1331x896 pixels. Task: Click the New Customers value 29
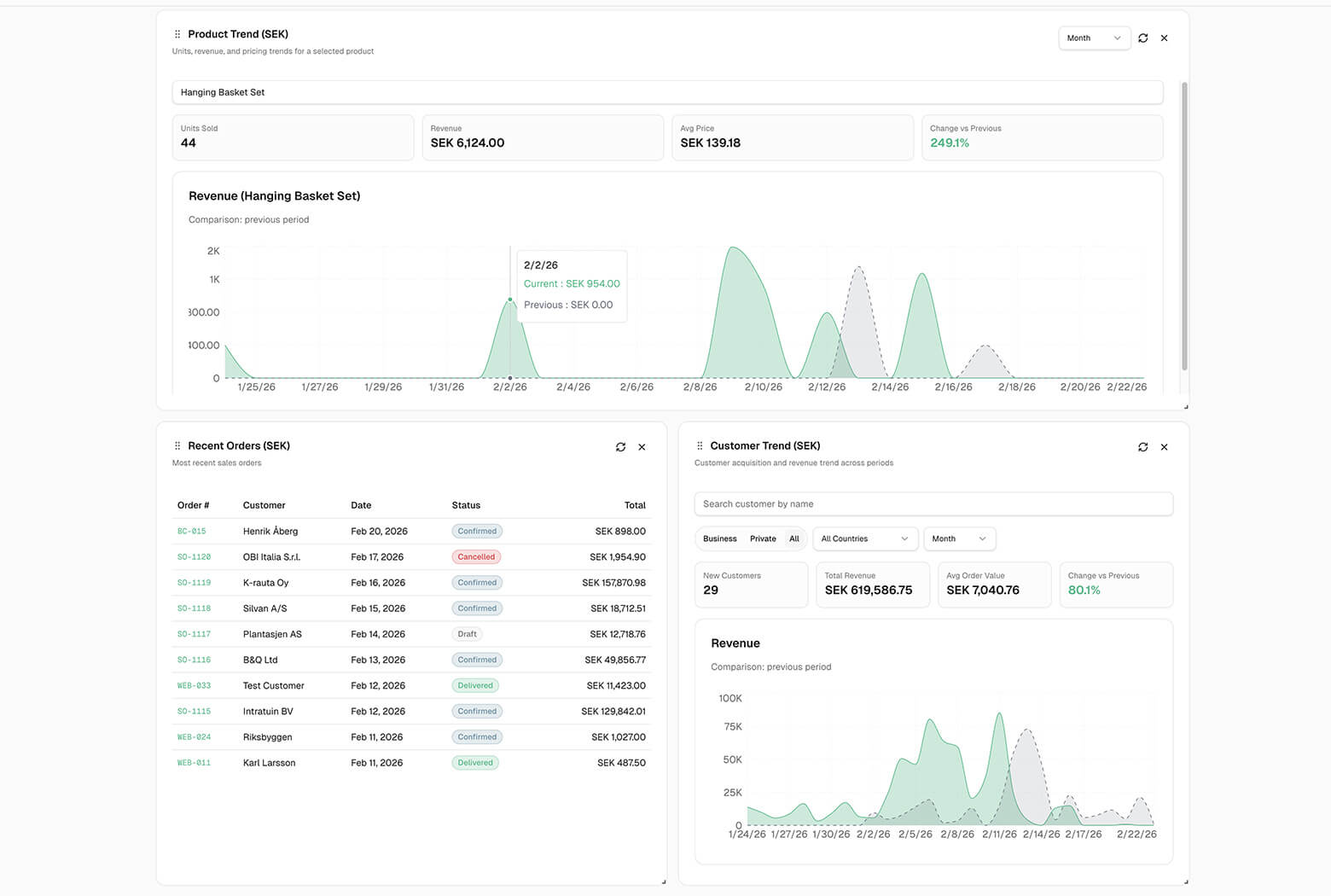pyautogui.click(x=711, y=591)
